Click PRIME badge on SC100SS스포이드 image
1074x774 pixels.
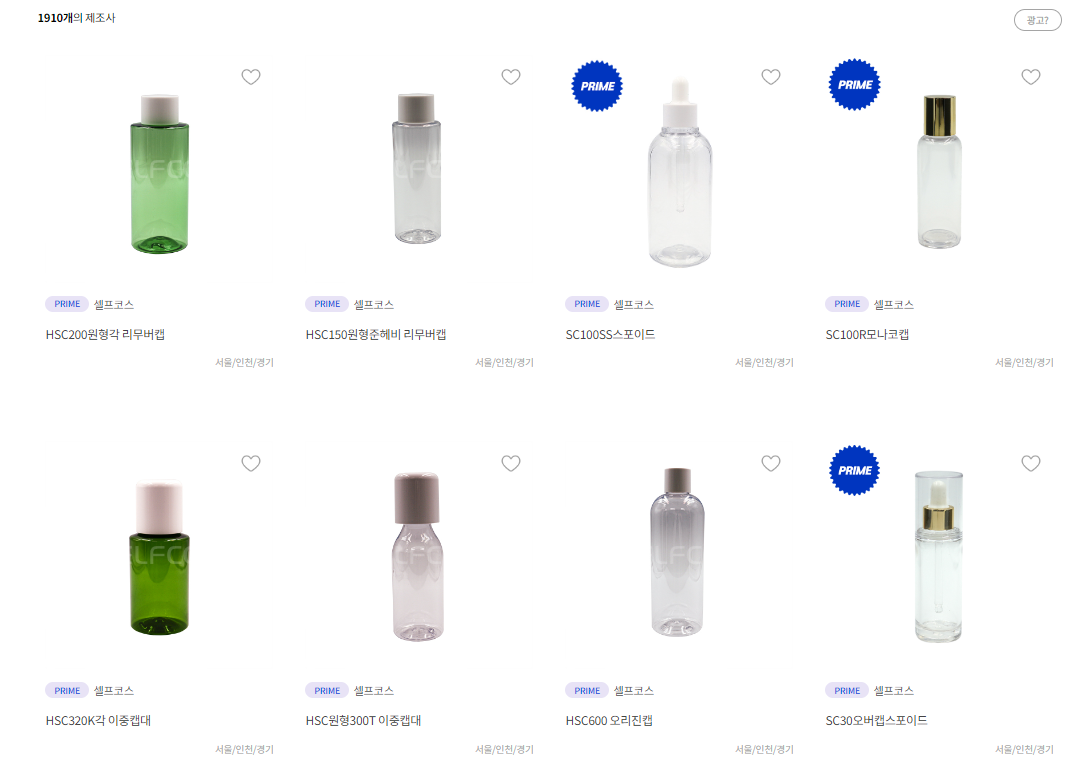coord(597,86)
